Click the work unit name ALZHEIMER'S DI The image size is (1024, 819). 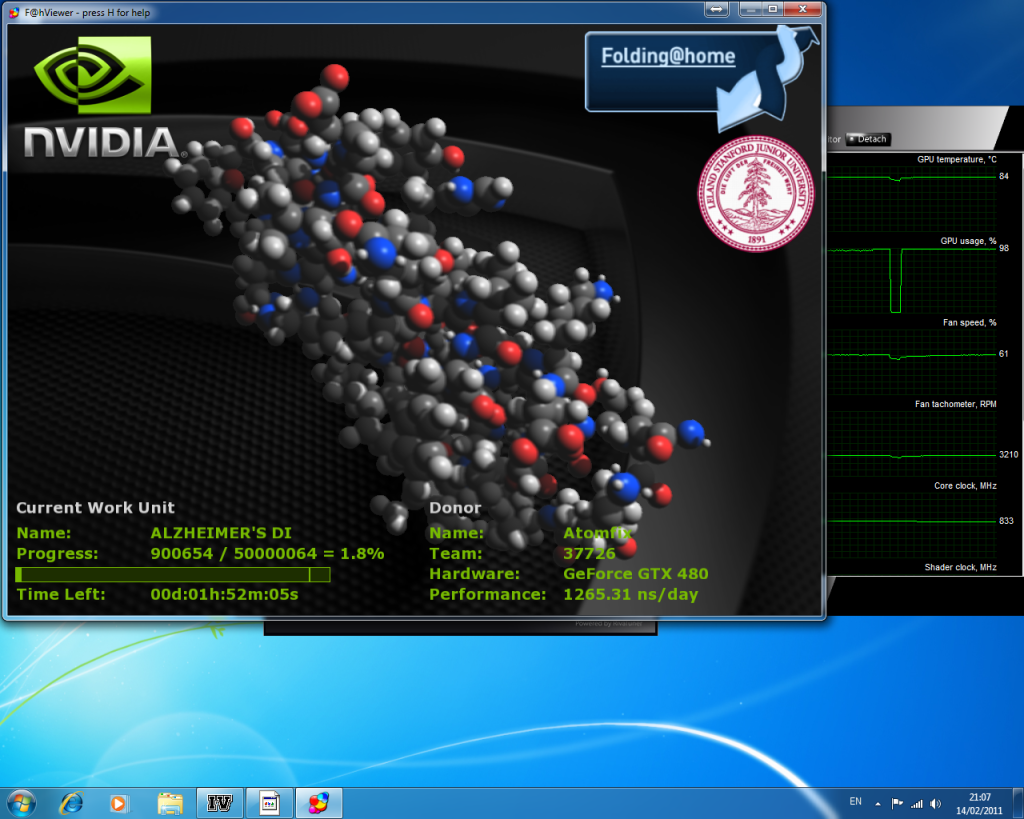point(221,533)
